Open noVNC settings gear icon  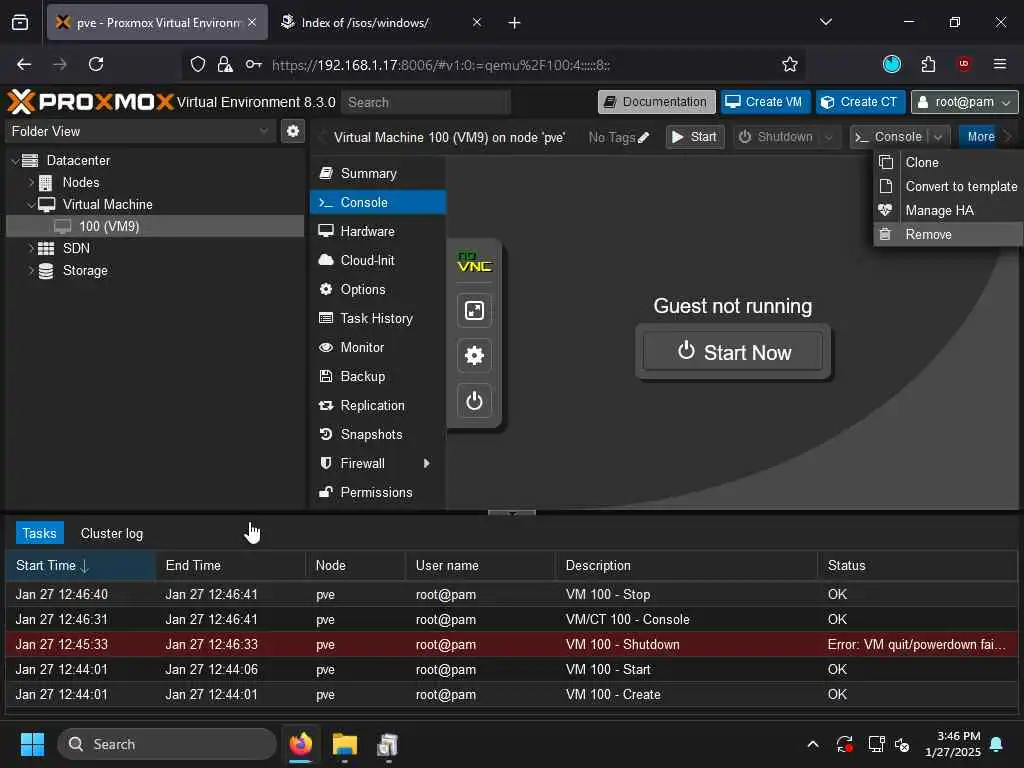pyautogui.click(x=474, y=355)
